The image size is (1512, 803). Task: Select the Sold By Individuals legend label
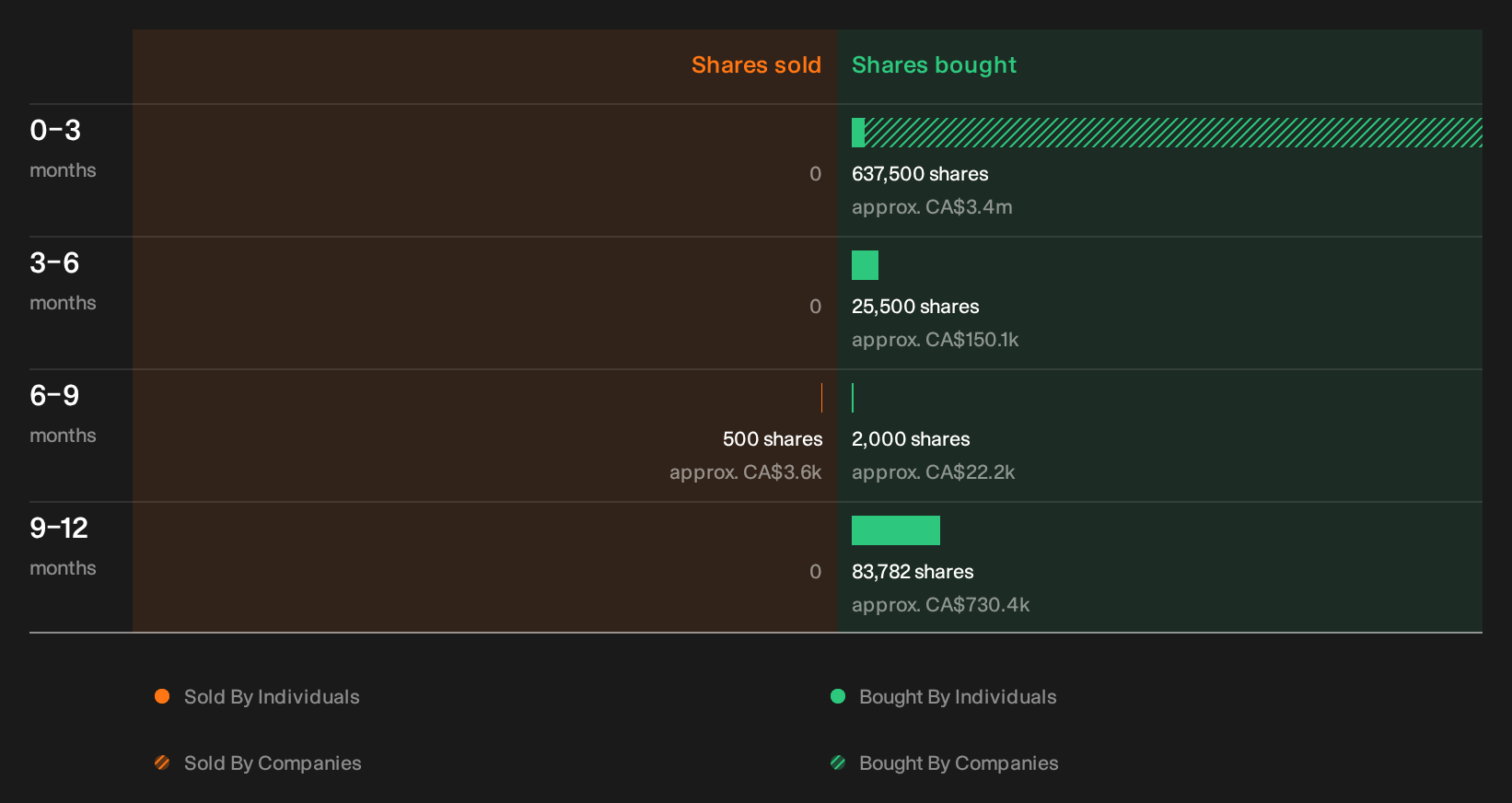point(272,697)
